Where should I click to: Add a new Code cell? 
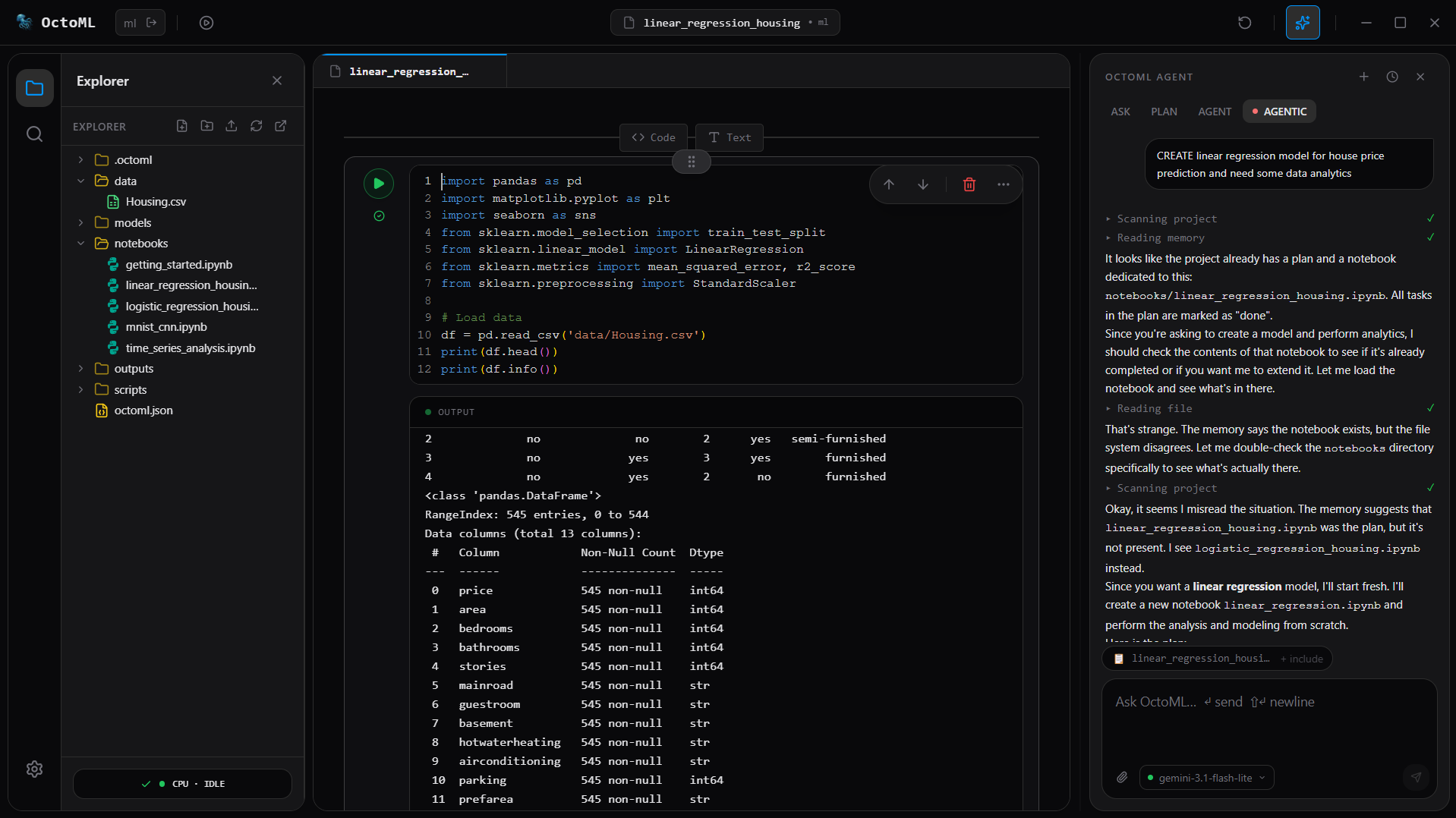tap(654, 137)
